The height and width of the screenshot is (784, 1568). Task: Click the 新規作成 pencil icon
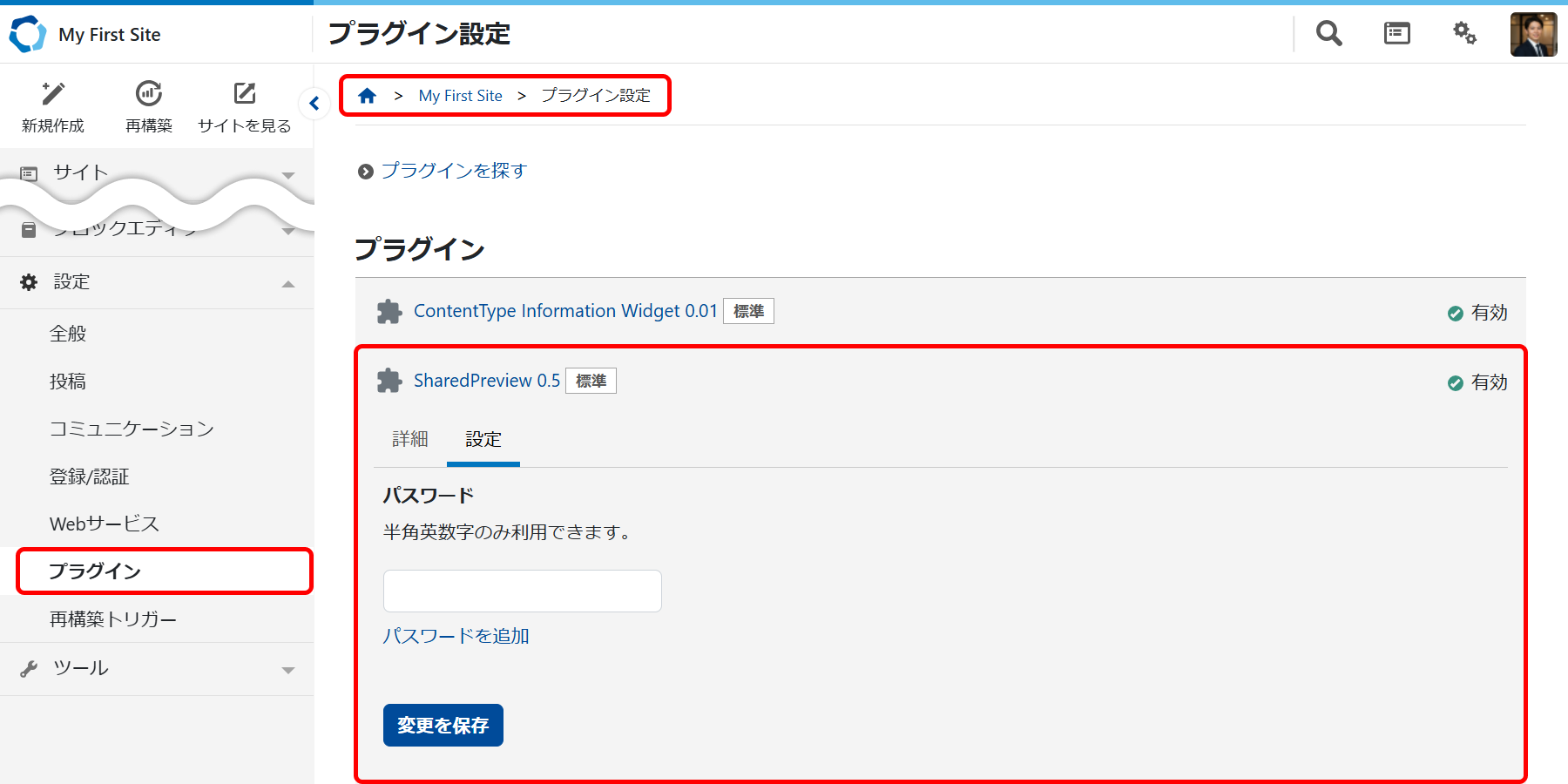pyautogui.click(x=52, y=94)
